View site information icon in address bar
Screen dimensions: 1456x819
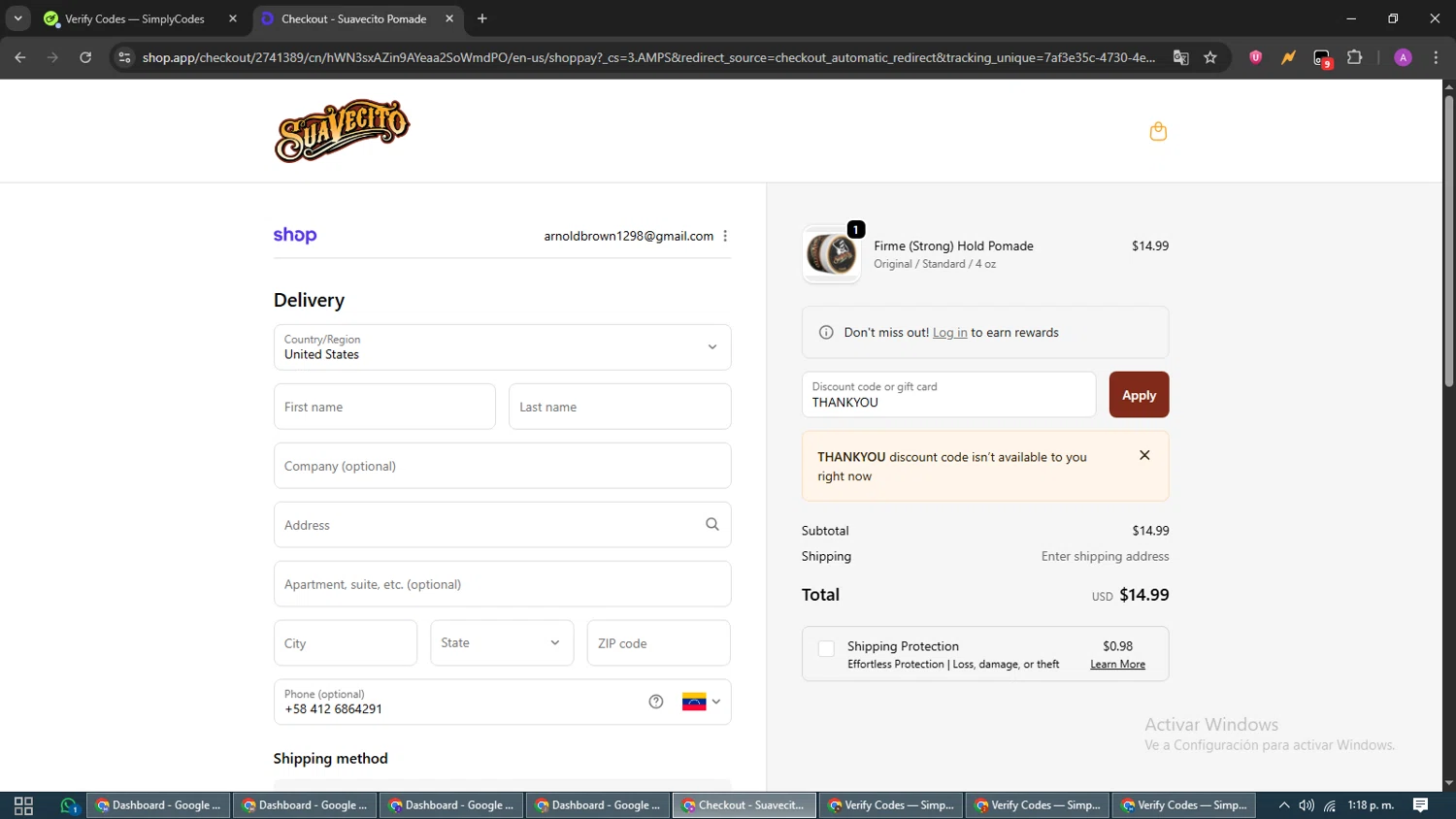tap(124, 57)
